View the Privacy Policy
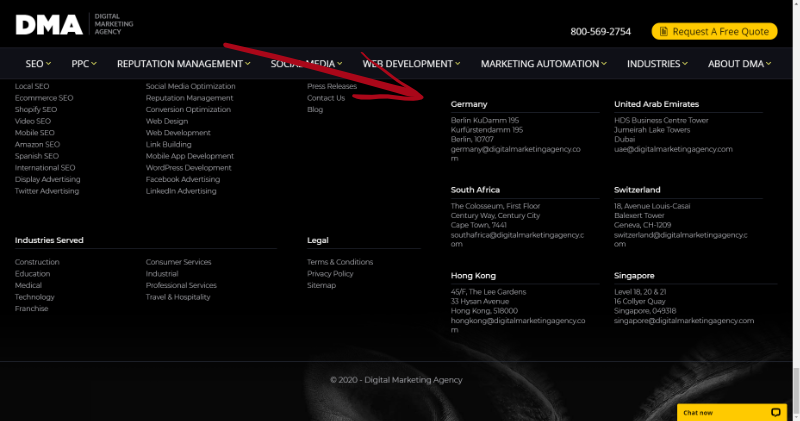Viewport: 800px width, 421px height. coord(330,274)
